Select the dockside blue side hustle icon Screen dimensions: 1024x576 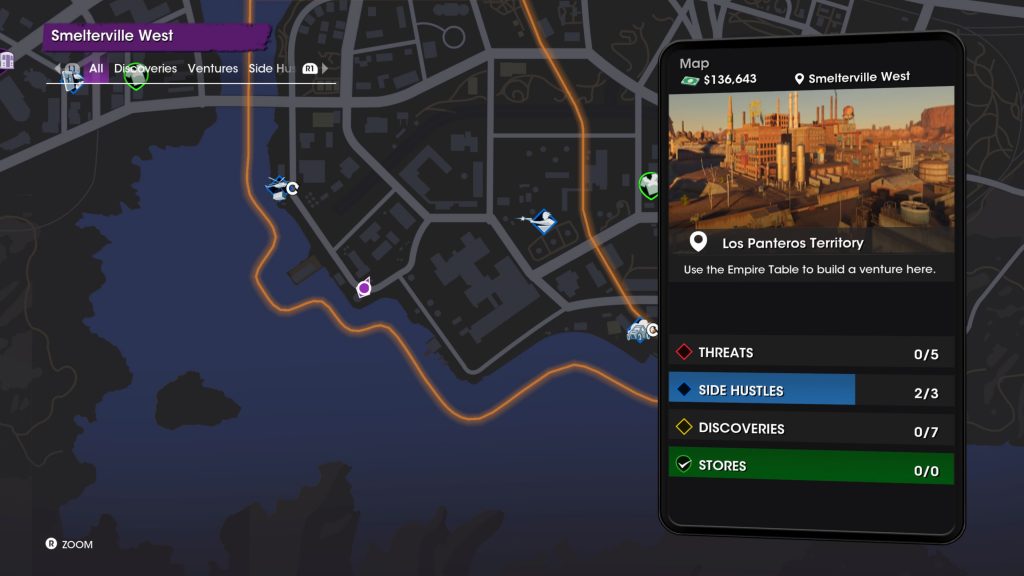(x=281, y=188)
